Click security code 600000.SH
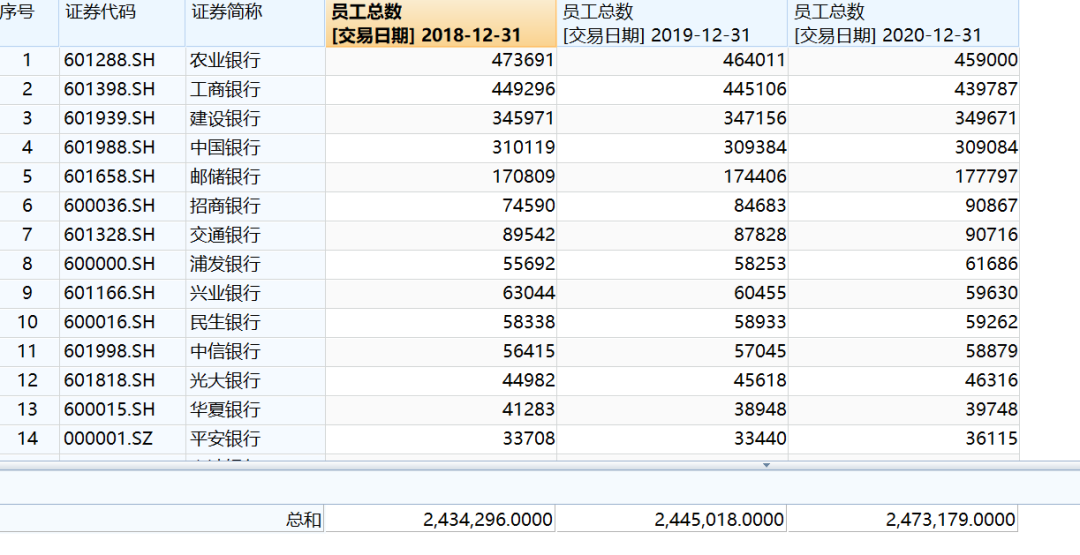Screen dimensions: 1080x555 point(110,263)
